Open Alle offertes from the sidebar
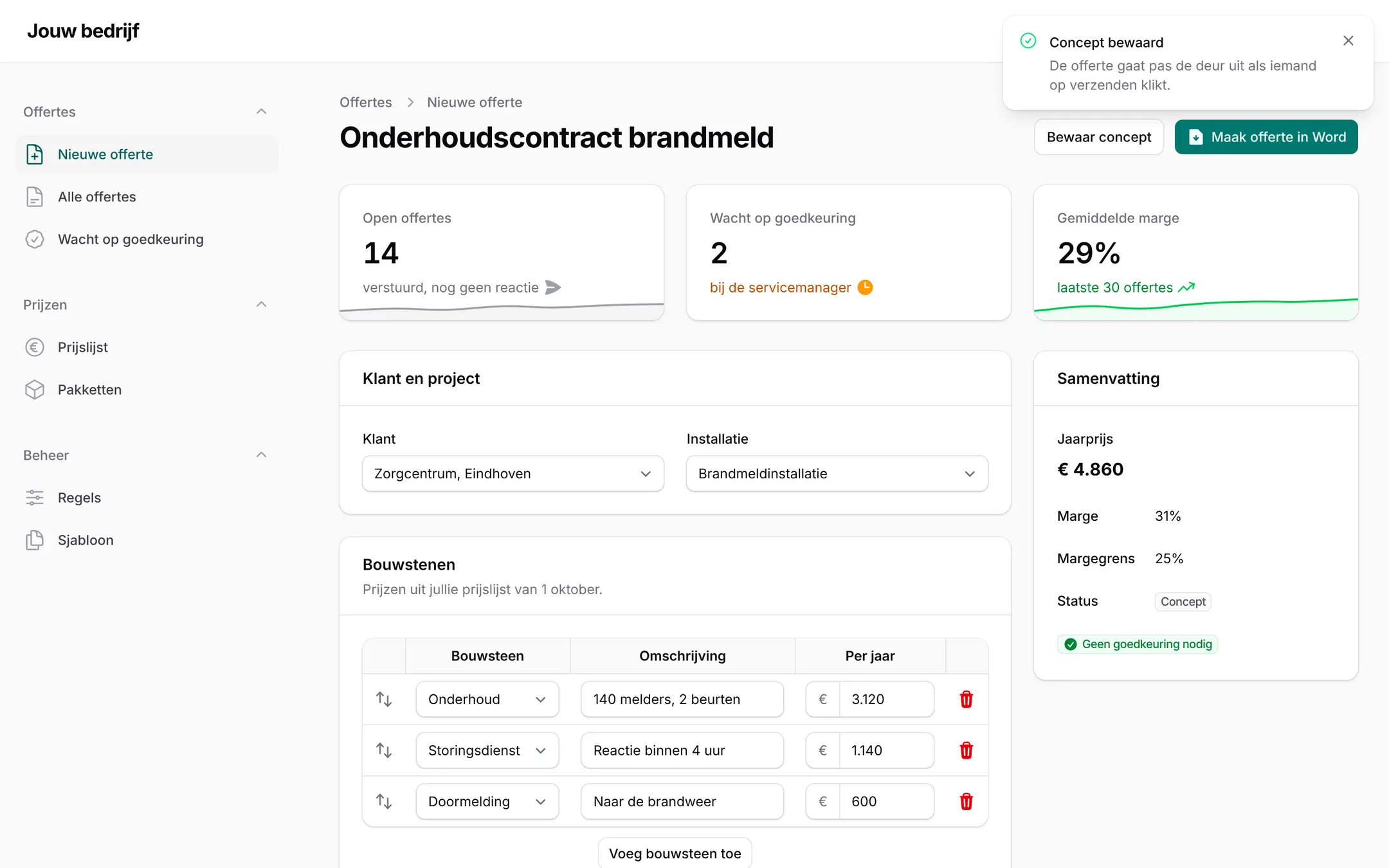 pos(147,197)
